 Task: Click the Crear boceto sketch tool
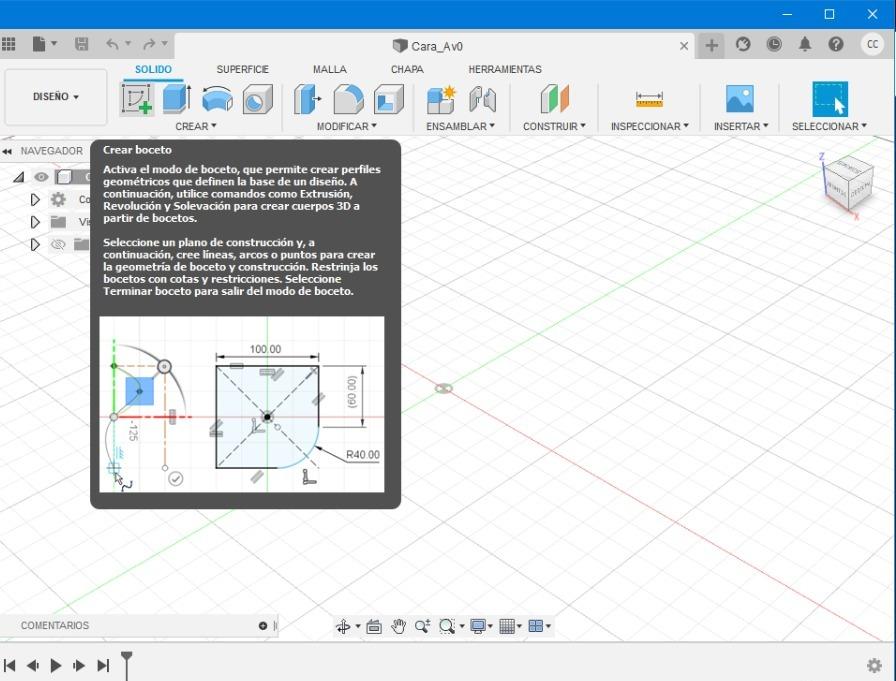tap(137, 100)
